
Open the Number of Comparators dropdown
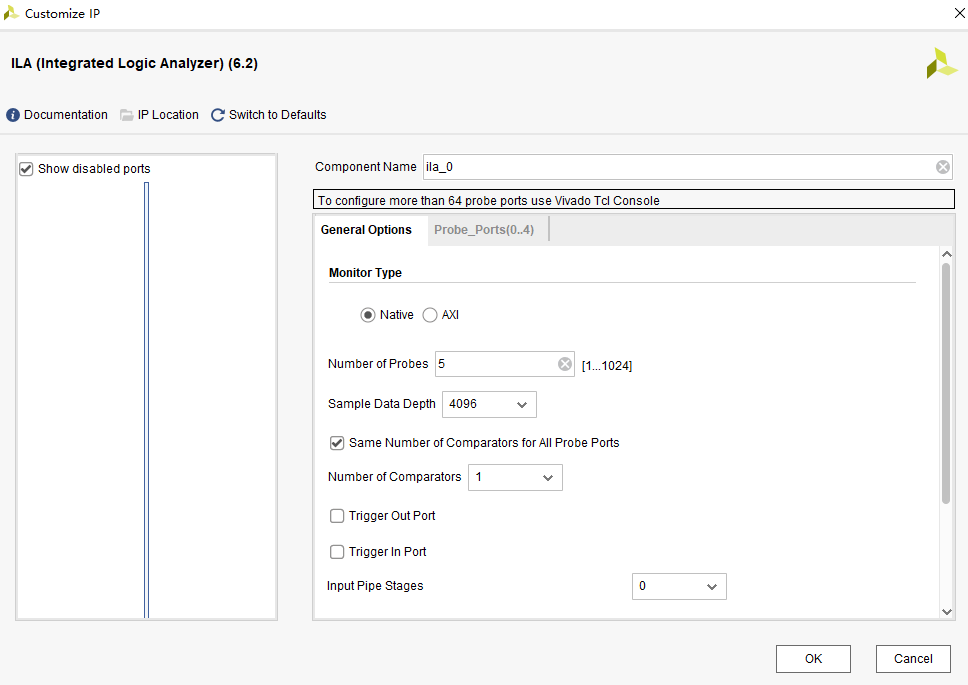(x=515, y=478)
